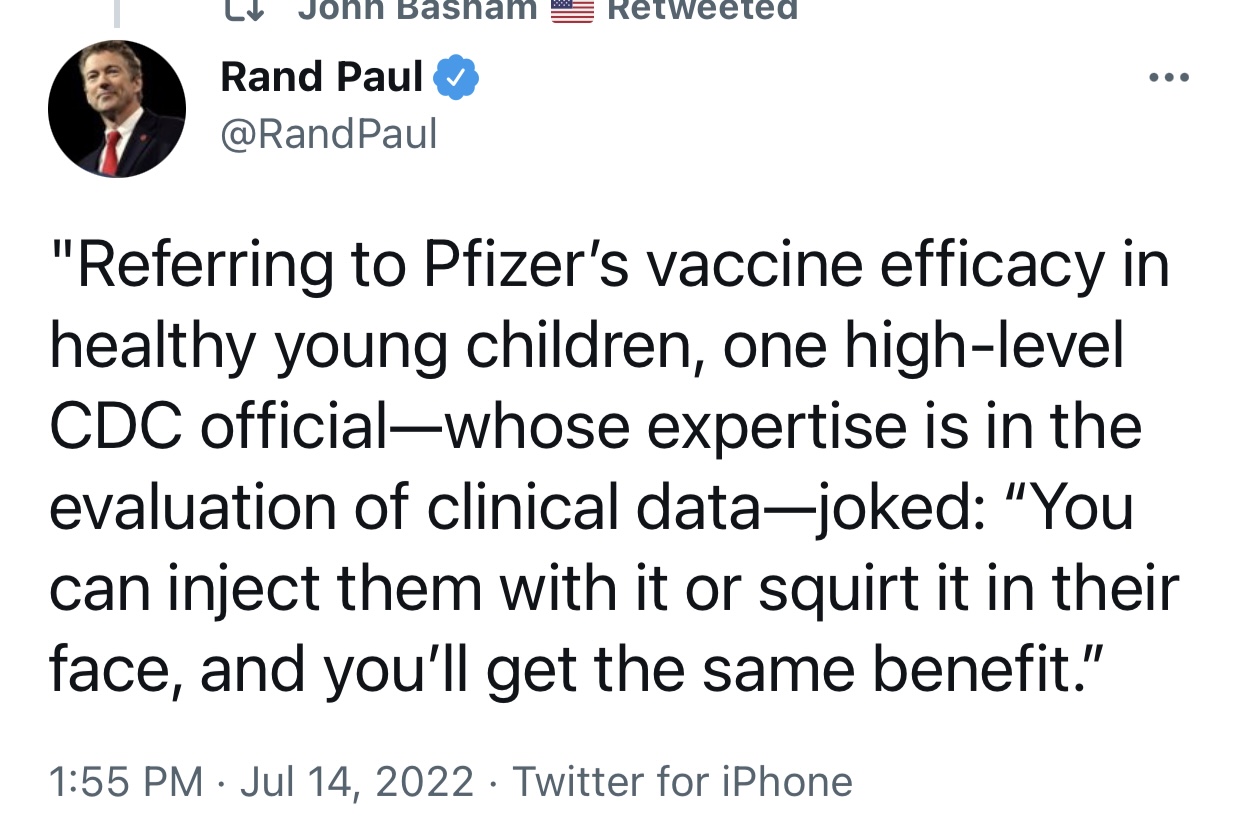Viewport: 1241px width, 830px height.
Task: Click the word CDC in the tweet
Action: pos(116,426)
